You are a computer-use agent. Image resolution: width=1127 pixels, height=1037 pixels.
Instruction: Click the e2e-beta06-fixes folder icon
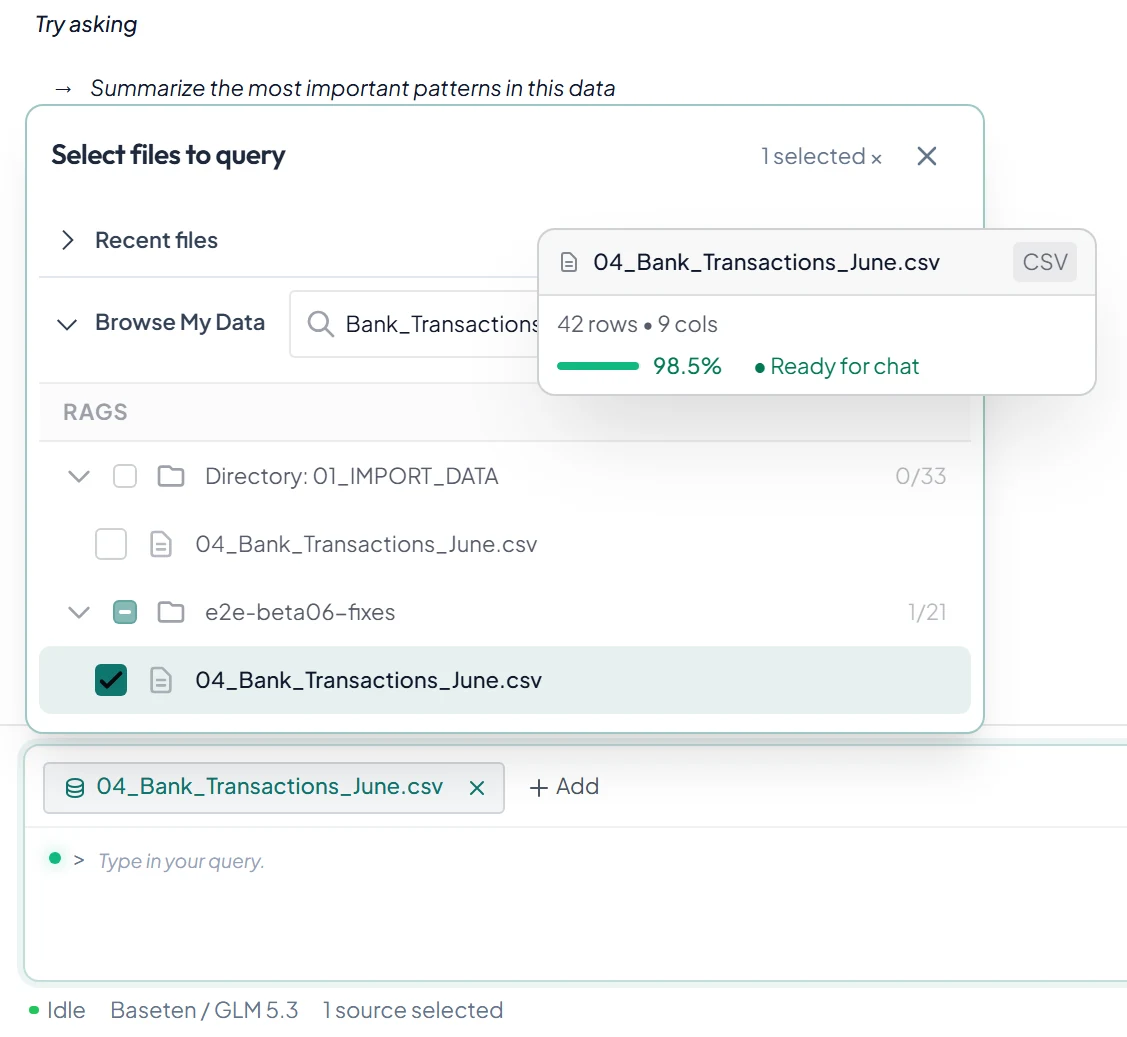point(171,612)
